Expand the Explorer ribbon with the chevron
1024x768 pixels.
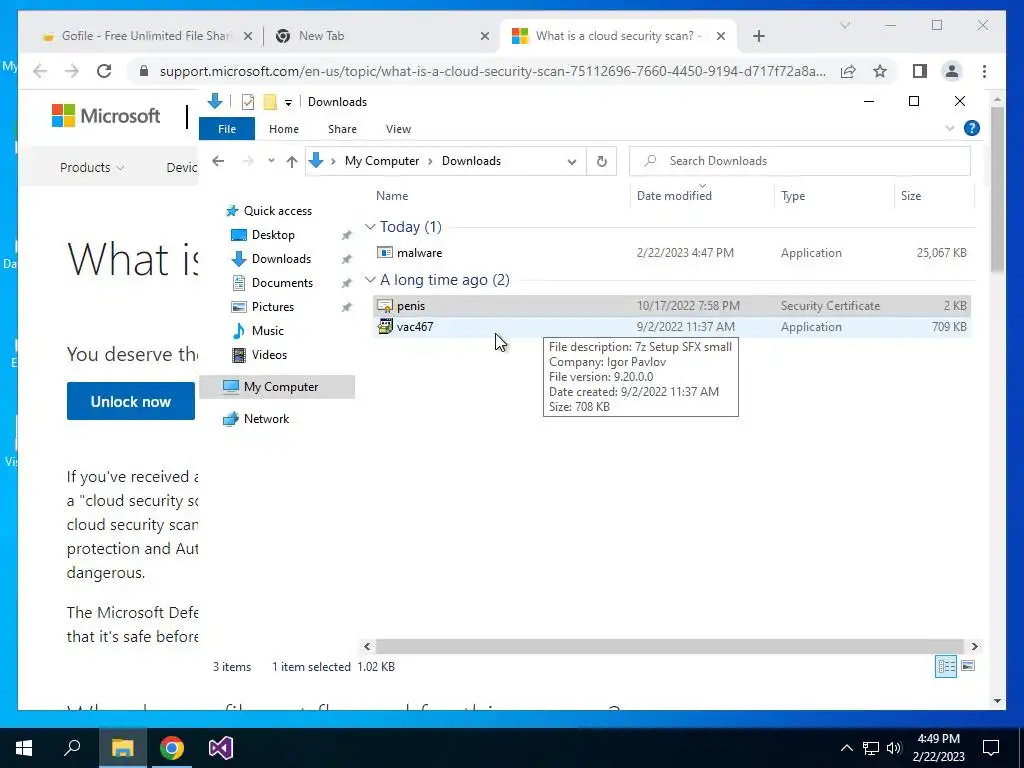(x=950, y=129)
